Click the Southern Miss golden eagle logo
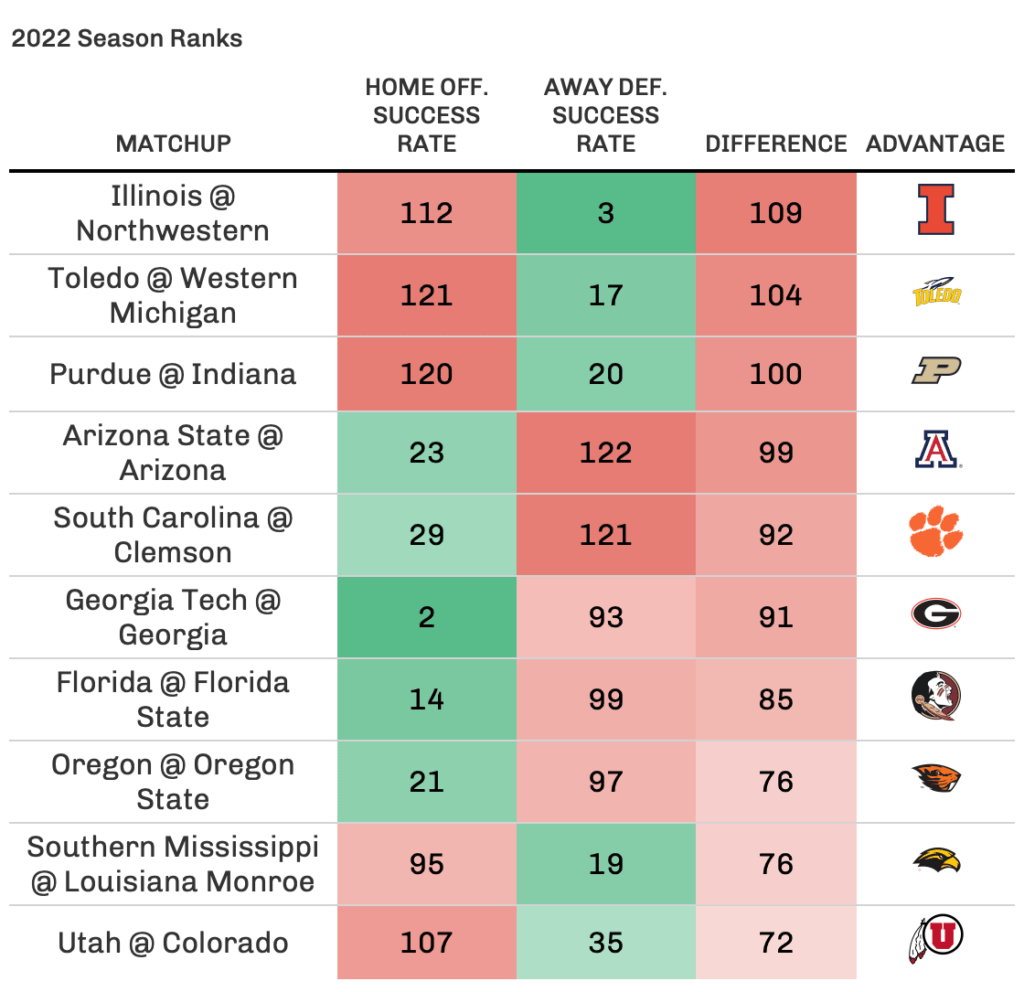The width and height of the screenshot is (1024, 992). (x=935, y=863)
